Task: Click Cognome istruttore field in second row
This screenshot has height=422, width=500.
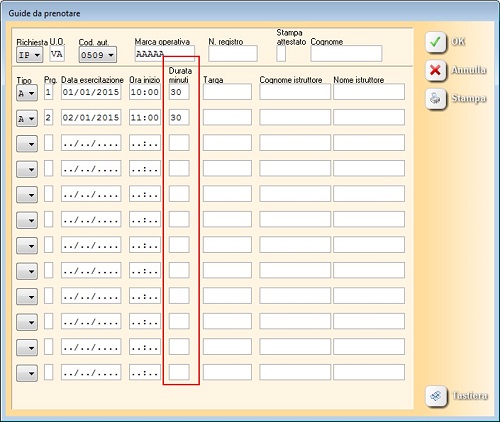Action: pyautogui.click(x=295, y=117)
